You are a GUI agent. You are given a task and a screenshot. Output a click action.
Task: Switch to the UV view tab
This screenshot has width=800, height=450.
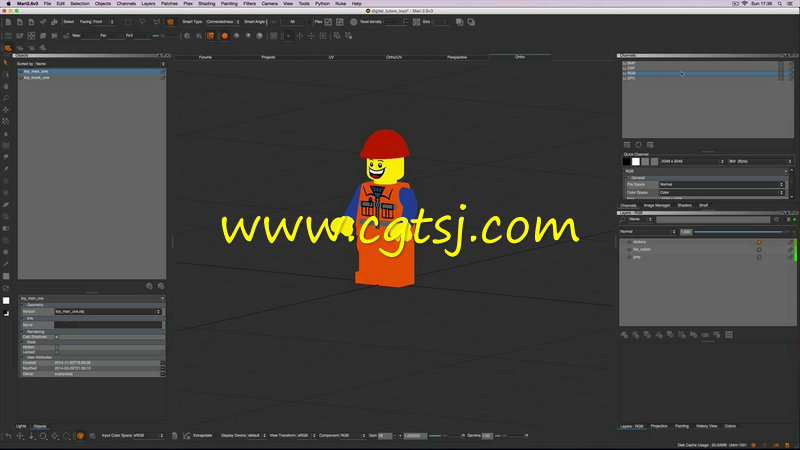[331, 57]
